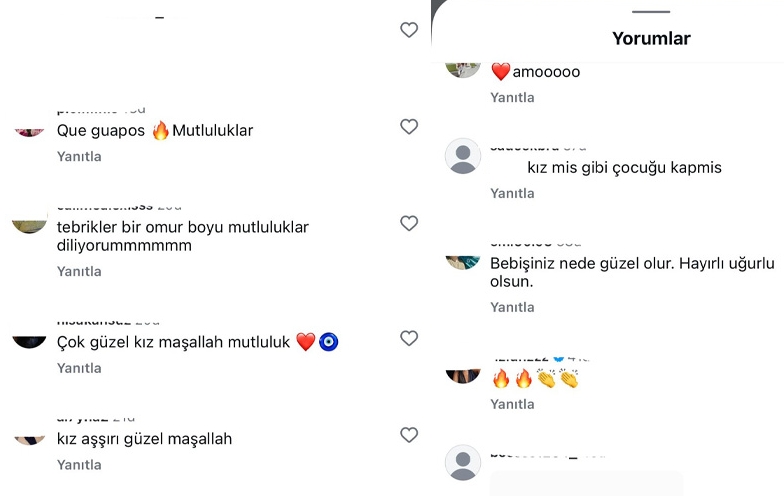This screenshot has height=496, width=784.
Task: Reply to 'tebrikler bir omur boyu' comment
Action: click(x=79, y=272)
